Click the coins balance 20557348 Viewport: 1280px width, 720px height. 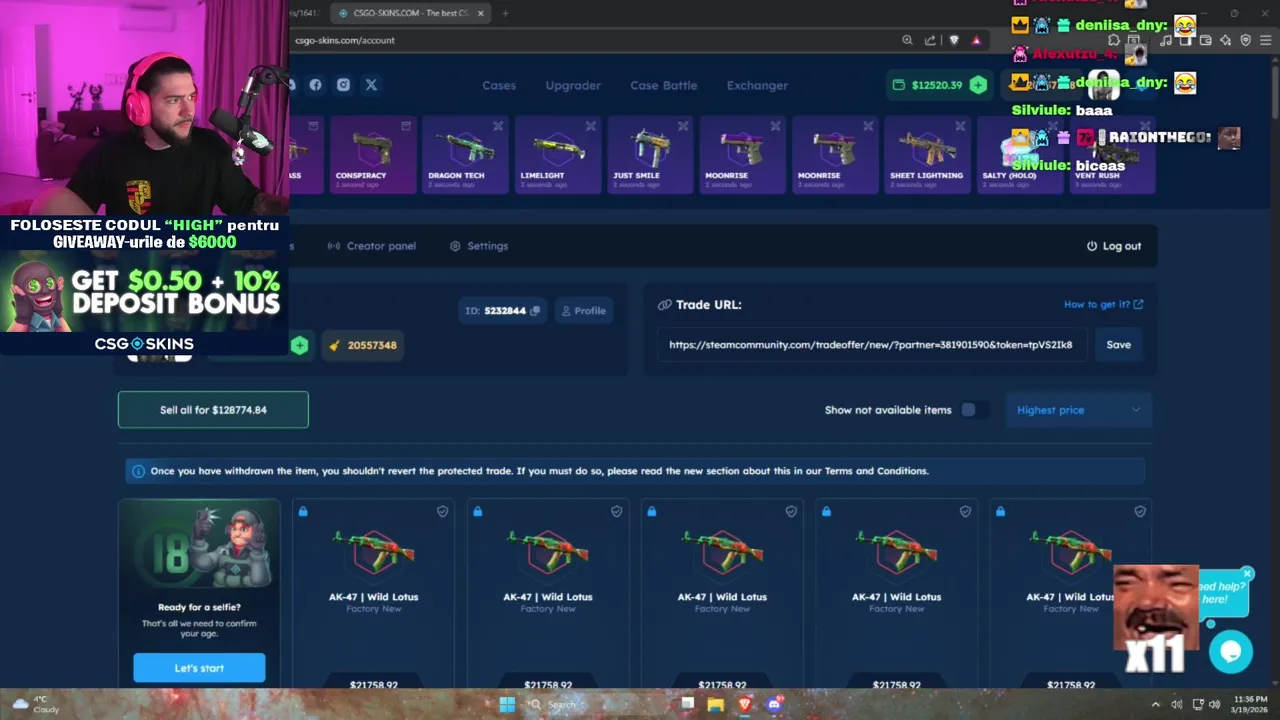364,345
